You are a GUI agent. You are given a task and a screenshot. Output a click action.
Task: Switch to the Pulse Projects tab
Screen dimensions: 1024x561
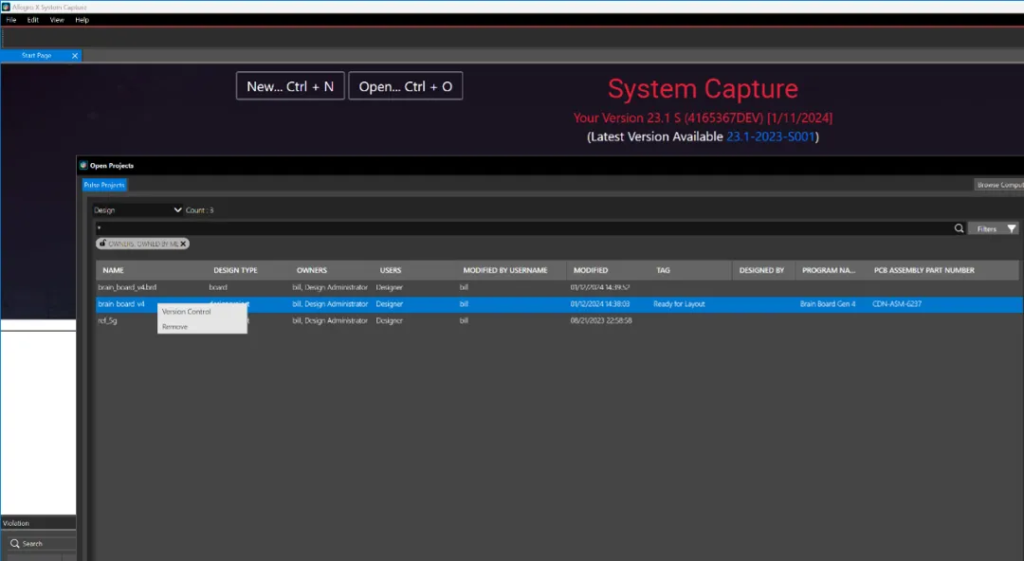coord(104,185)
